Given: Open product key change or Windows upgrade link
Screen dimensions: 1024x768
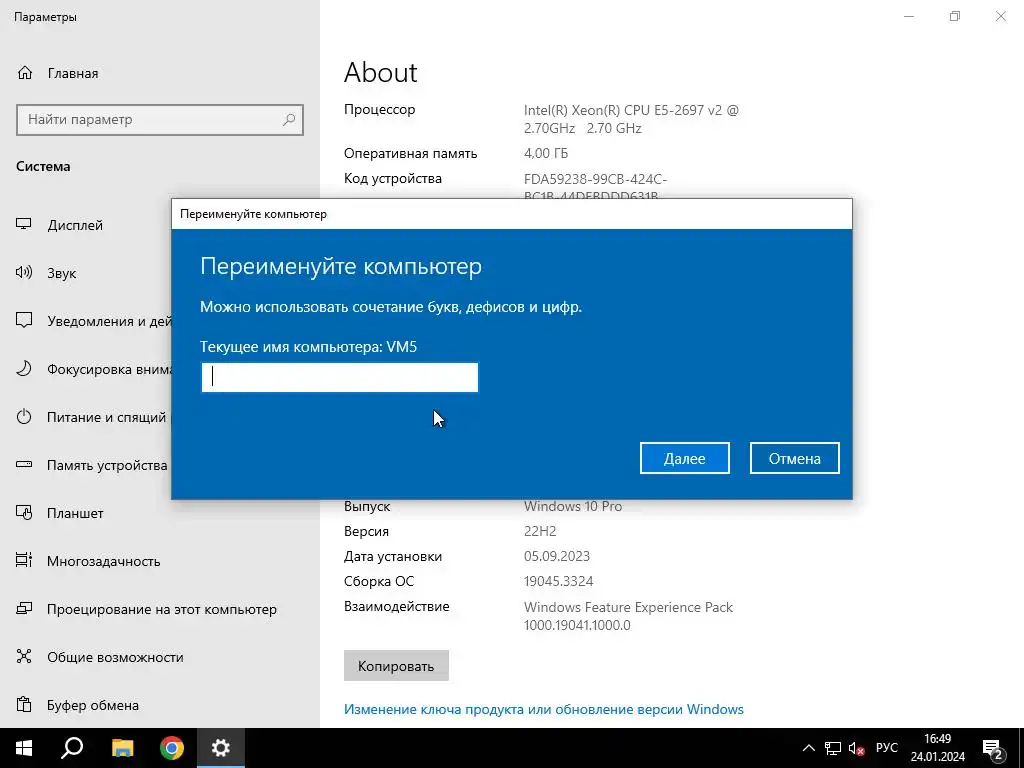Looking at the screenshot, I should click(543, 709).
